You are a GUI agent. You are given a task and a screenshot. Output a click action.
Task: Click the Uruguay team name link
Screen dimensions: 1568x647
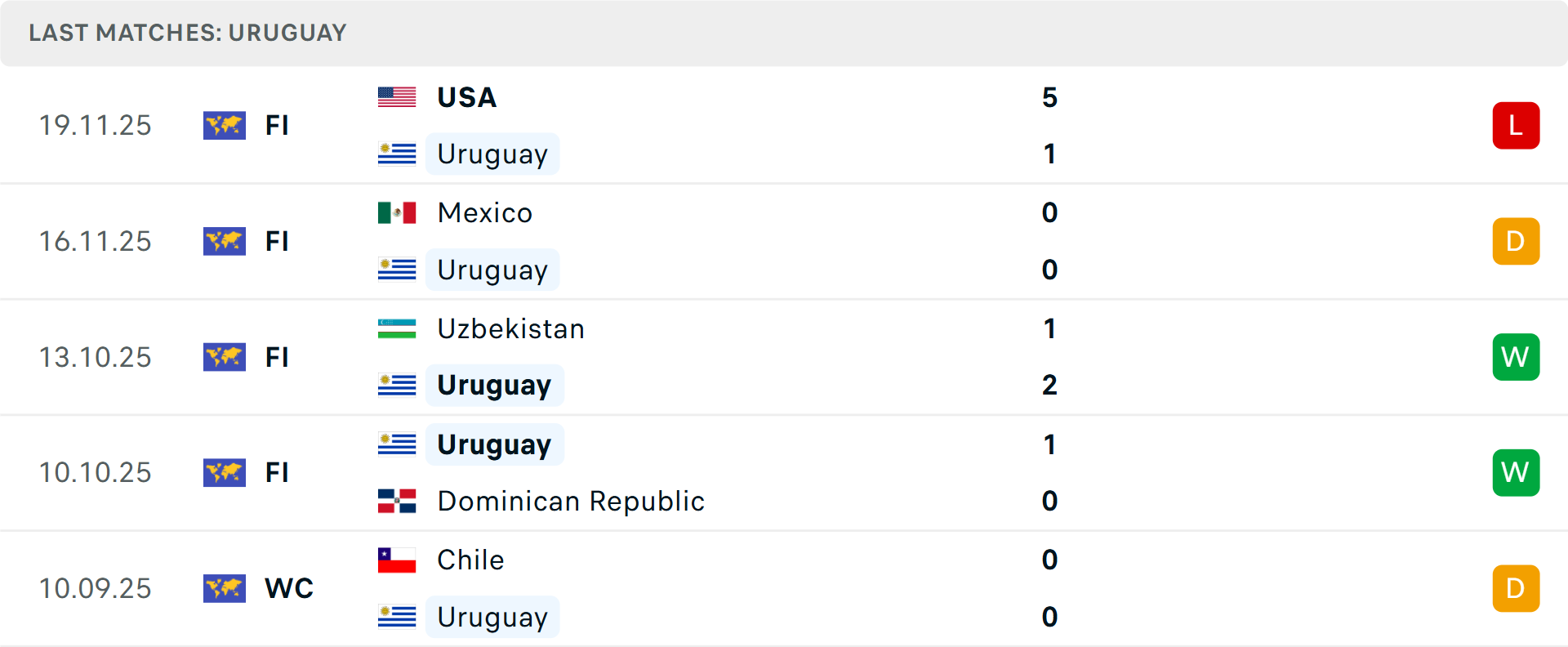point(492,154)
